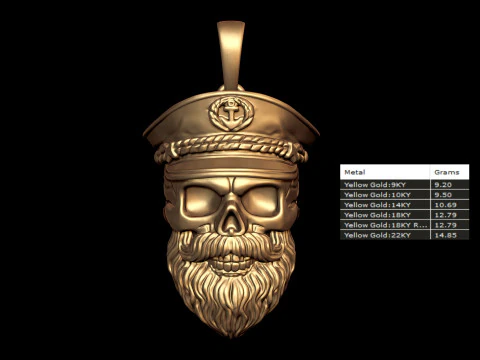Select the Yellow Gold:18KY row label
Viewport: 480px width, 360px height.
377,215
